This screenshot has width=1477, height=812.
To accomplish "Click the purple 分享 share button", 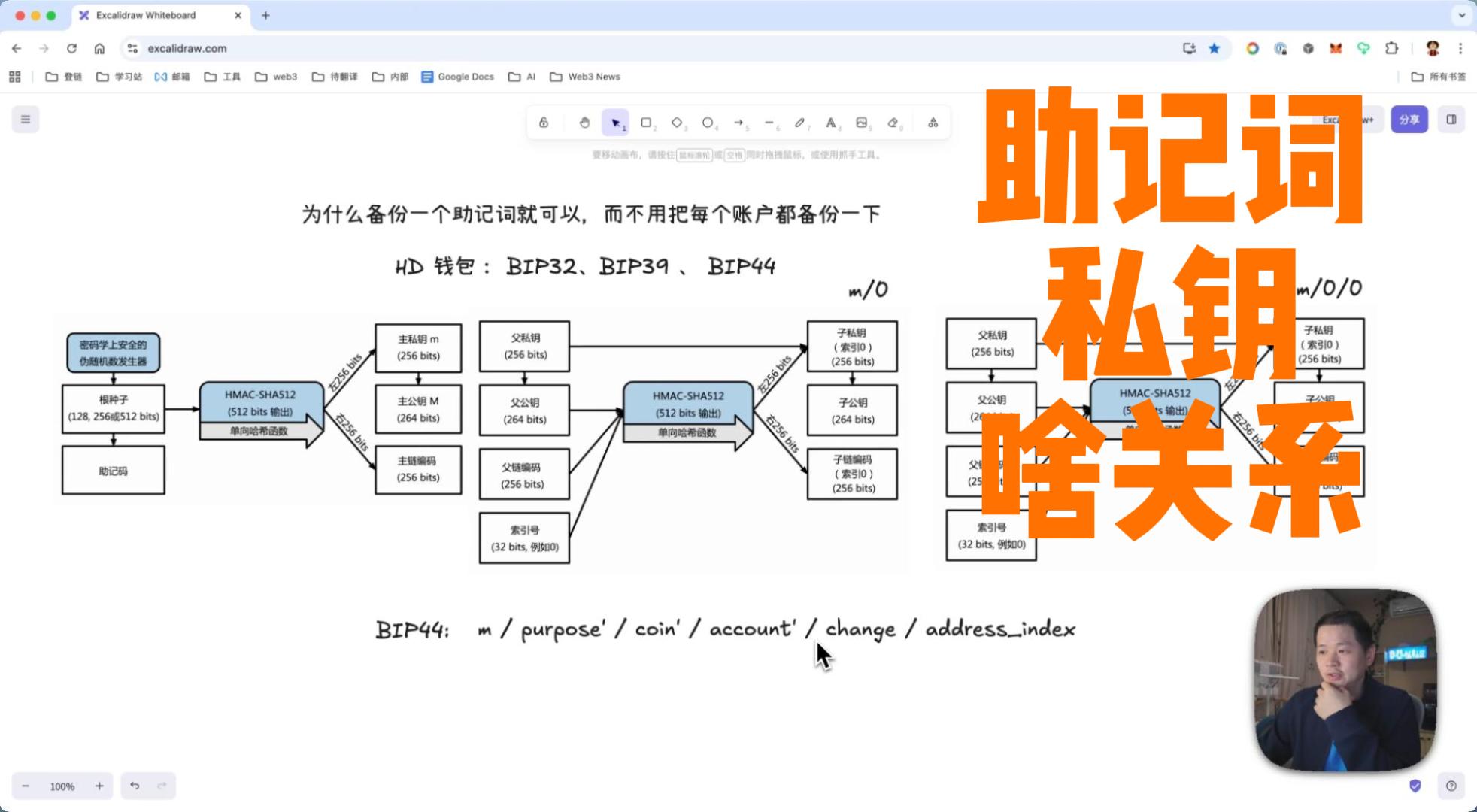I will pos(1409,120).
